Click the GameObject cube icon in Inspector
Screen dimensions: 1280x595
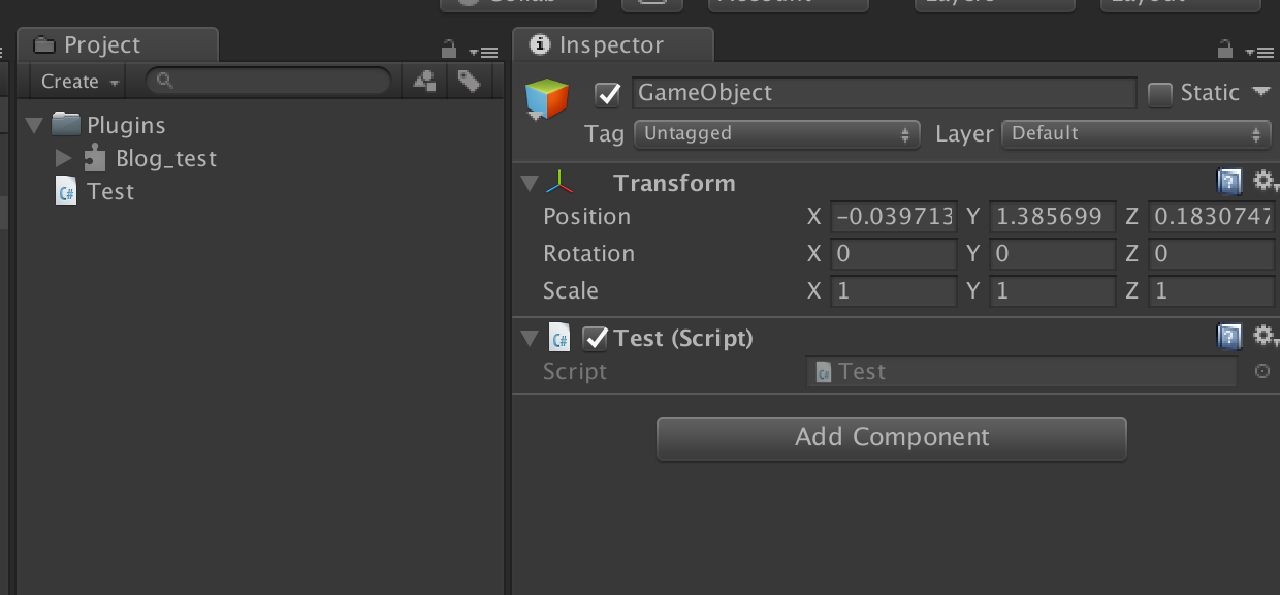[x=546, y=100]
